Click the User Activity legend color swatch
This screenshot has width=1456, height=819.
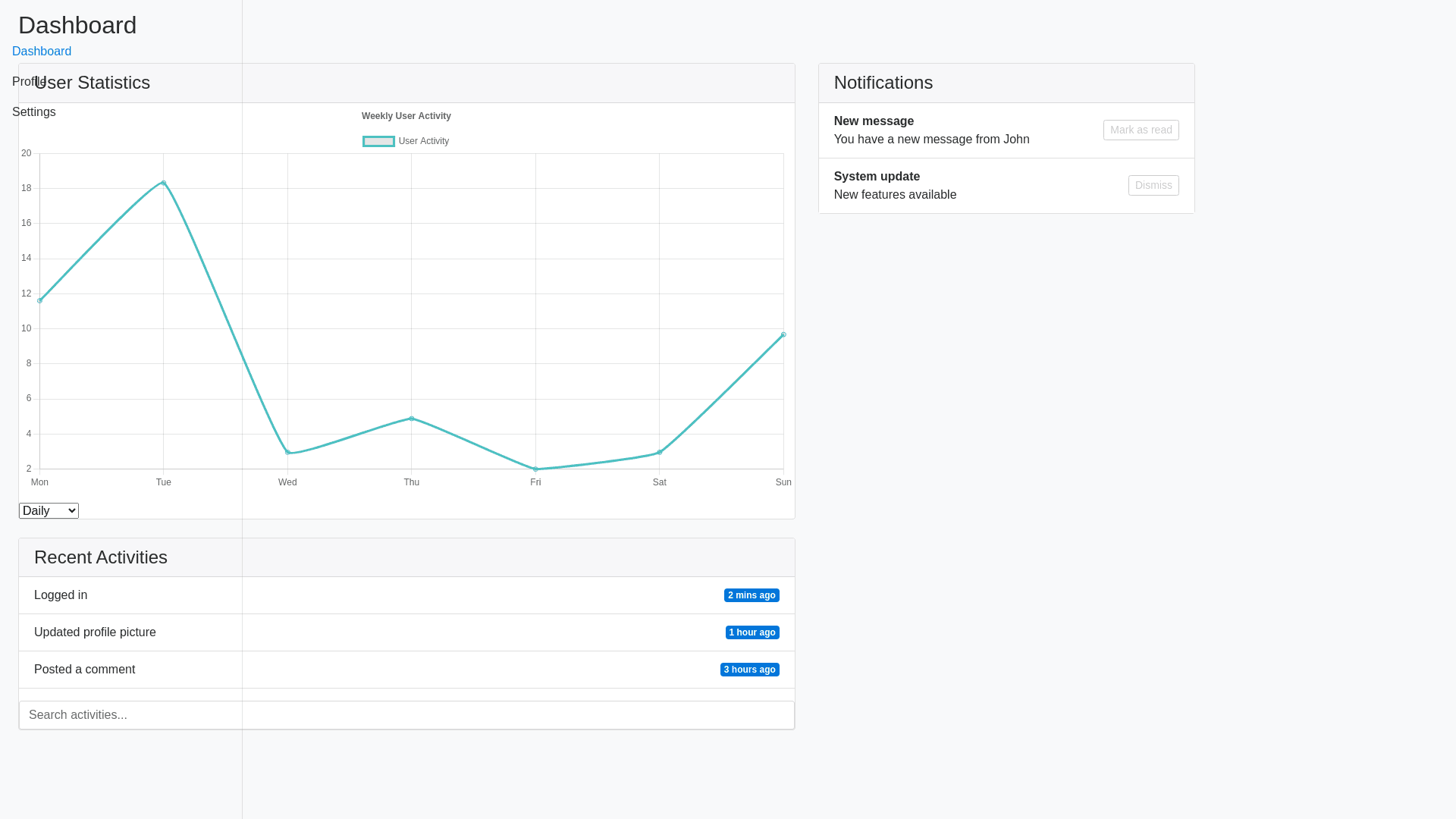(378, 141)
